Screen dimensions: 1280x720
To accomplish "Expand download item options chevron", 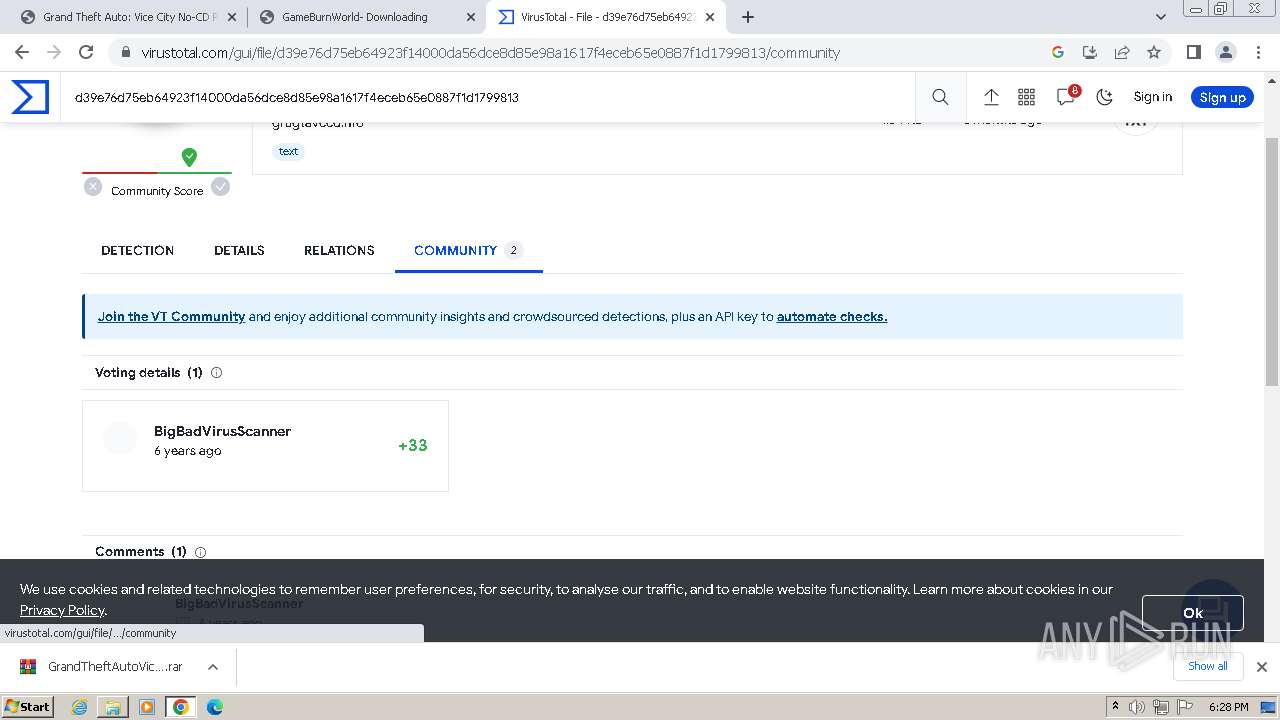I will (x=213, y=667).
